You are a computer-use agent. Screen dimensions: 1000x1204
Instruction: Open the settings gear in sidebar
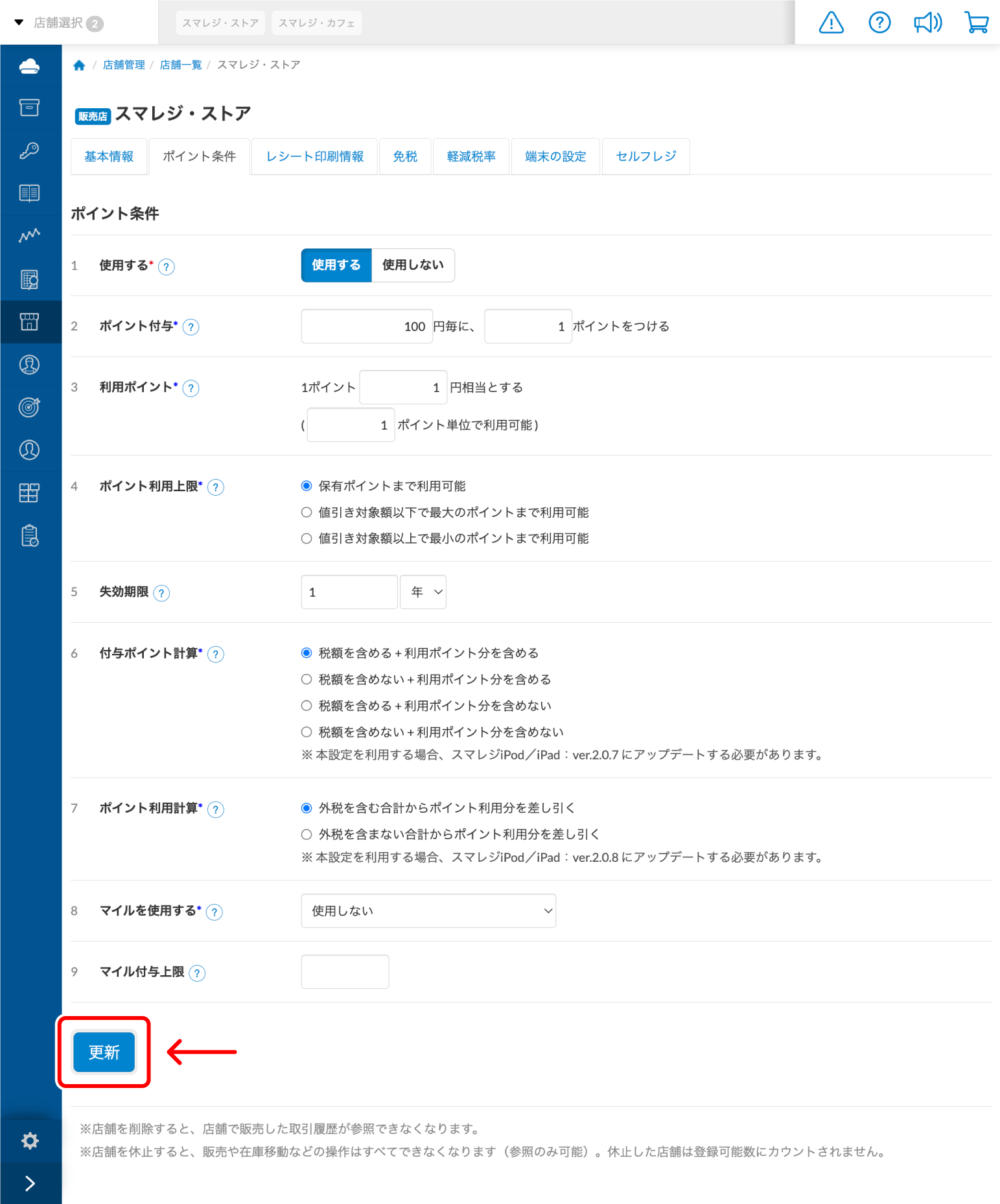[30, 1140]
